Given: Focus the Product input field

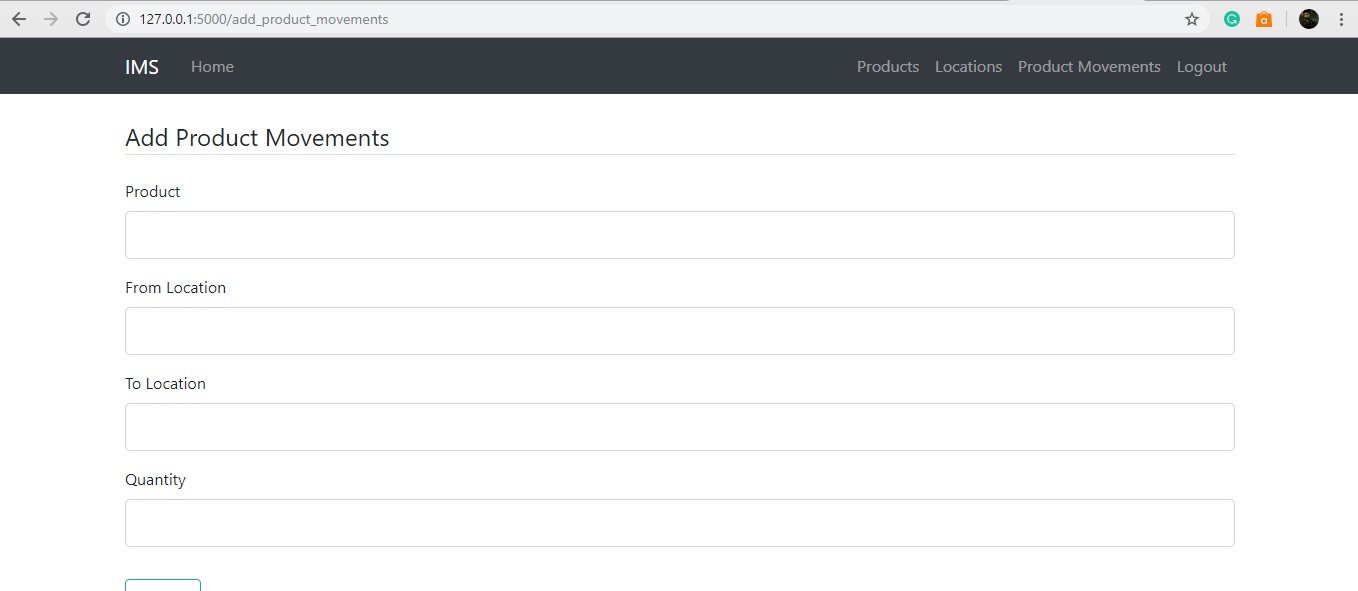Looking at the screenshot, I should tap(680, 235).
